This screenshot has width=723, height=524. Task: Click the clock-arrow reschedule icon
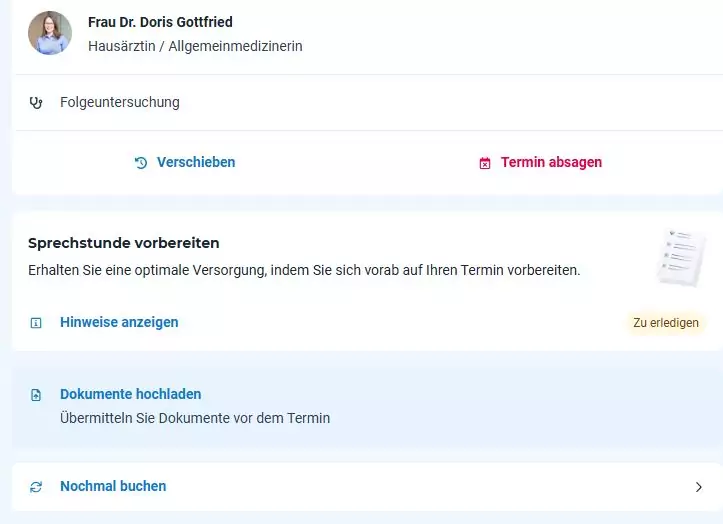(141, 163)
